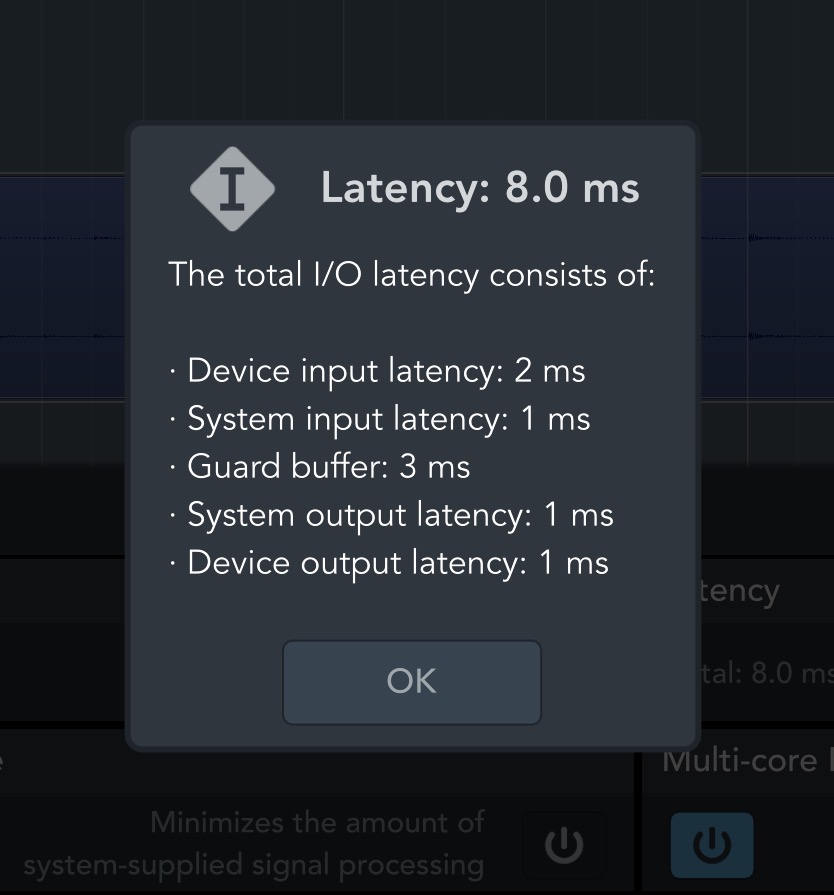Viewport: 834px width, 895px height.
Task: Click the blue waveform area right of dialog
Action: (x=766, y=290)
